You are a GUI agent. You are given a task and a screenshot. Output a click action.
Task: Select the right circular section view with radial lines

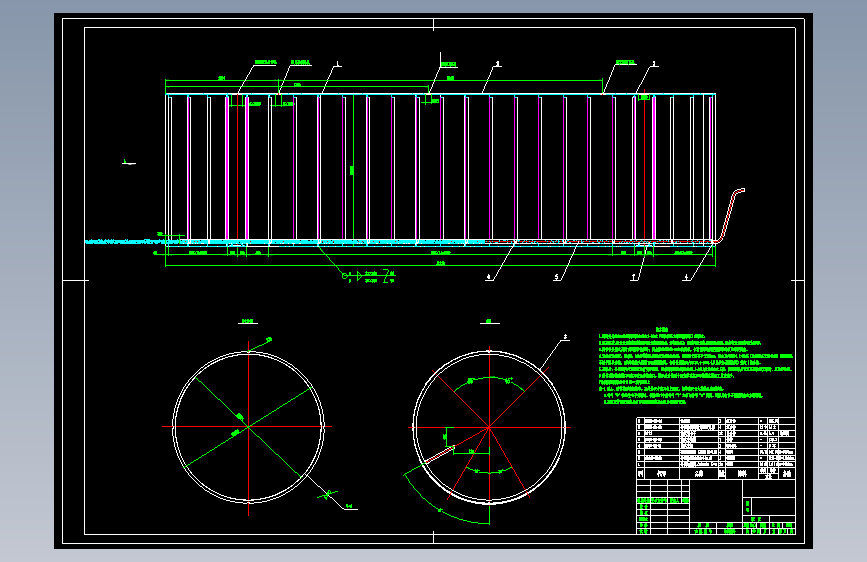click(x=489, y=427)
